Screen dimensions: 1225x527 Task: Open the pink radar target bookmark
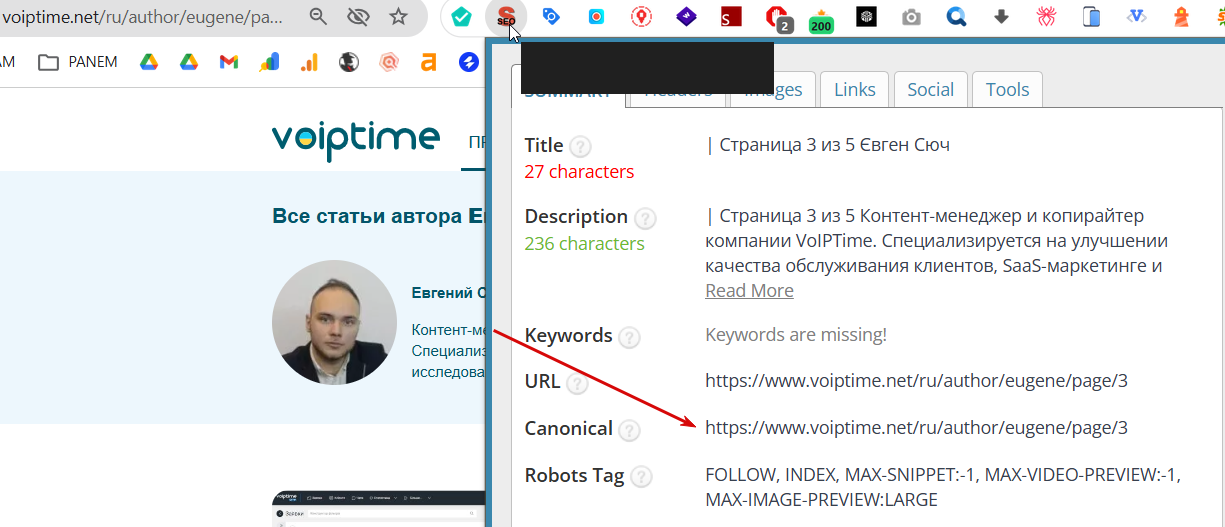pos(389,62)
